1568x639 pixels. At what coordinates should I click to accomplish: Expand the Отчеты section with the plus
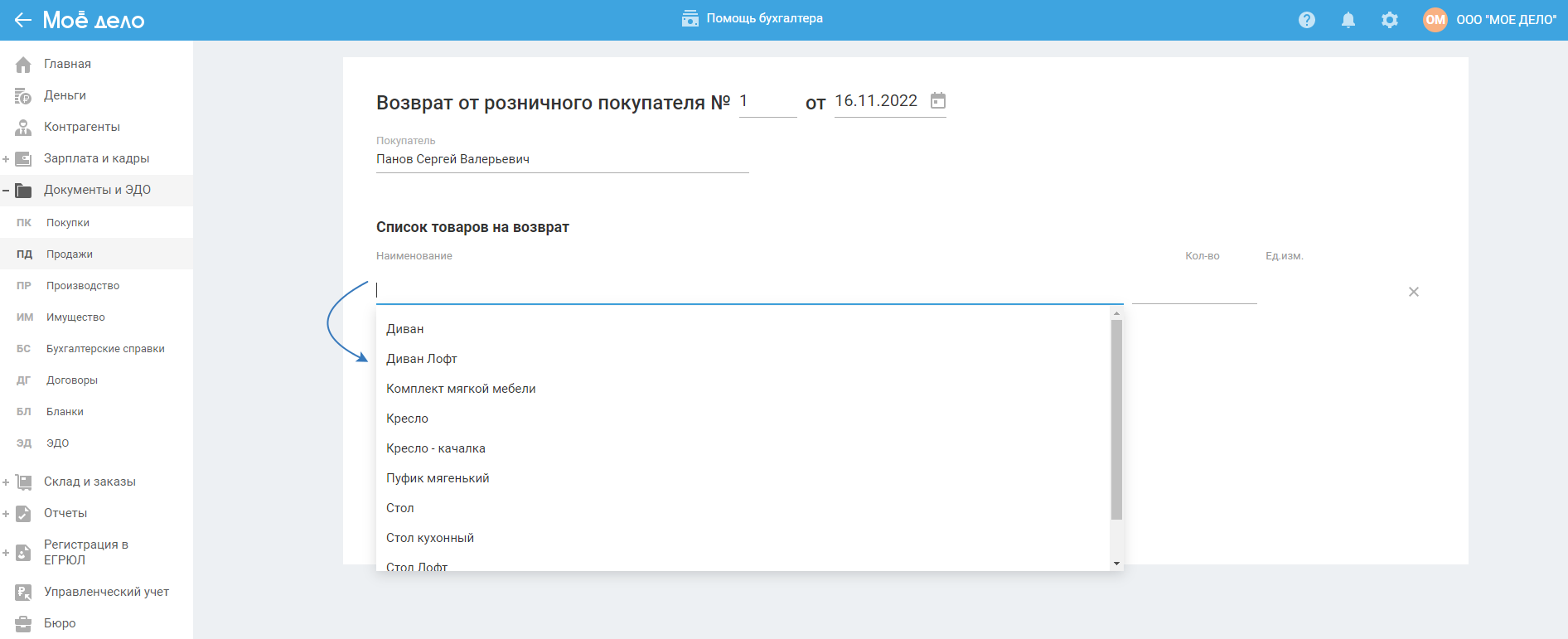click(6, 513)
